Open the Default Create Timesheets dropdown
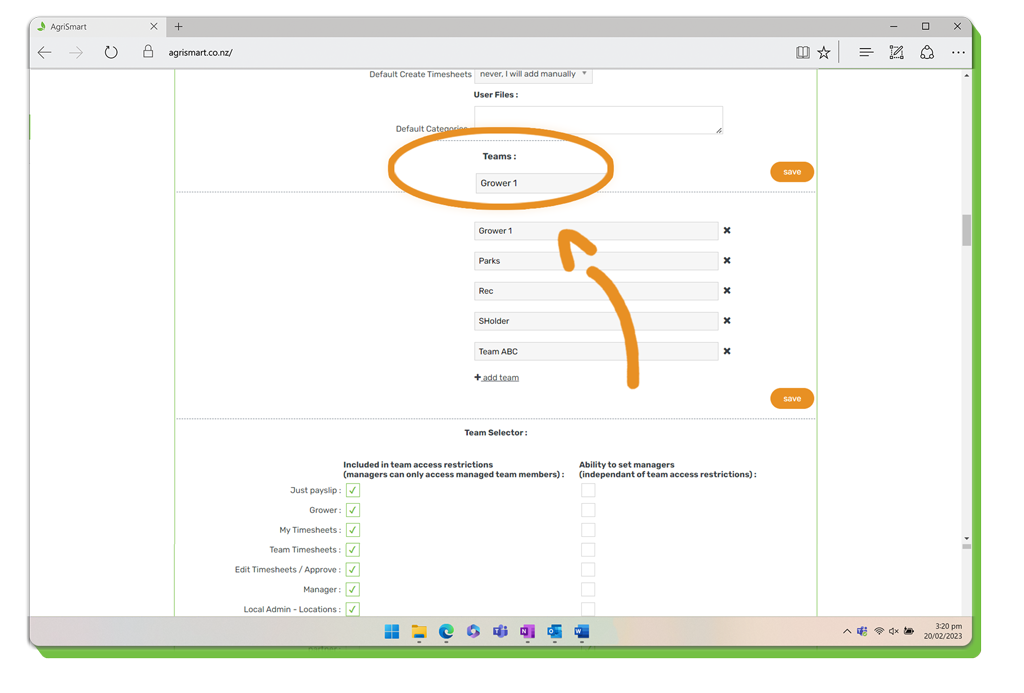 coord(533,74)
